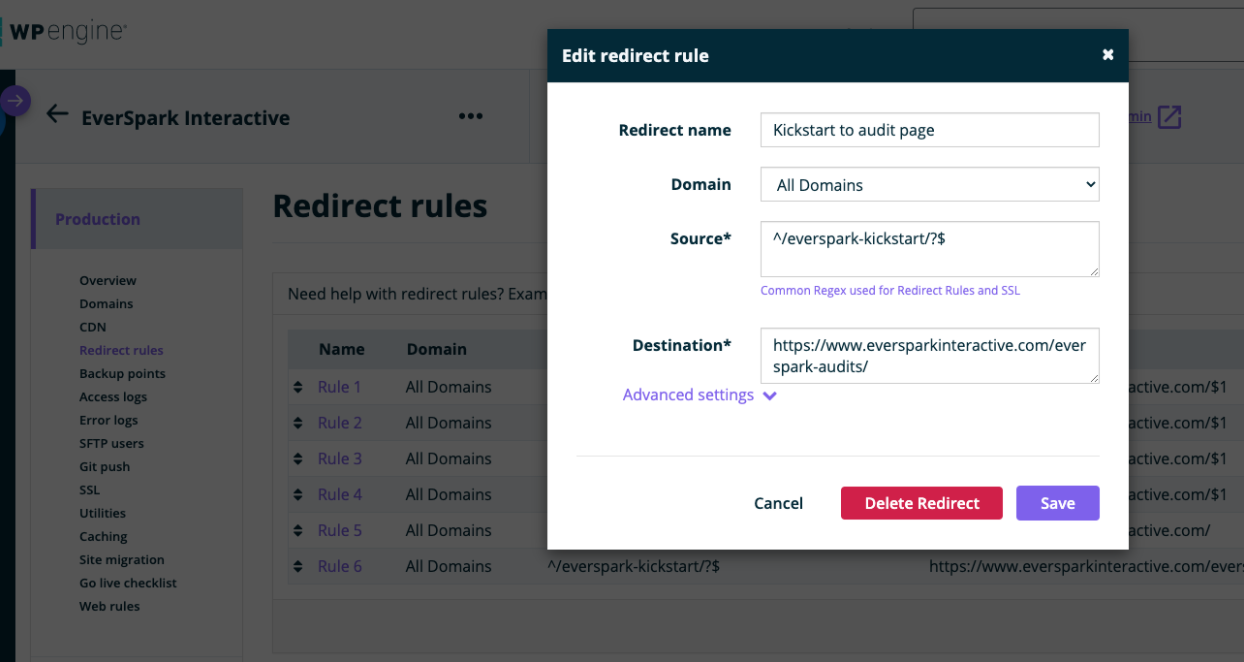Open SFTP users in the sidebar

point(112,444)
